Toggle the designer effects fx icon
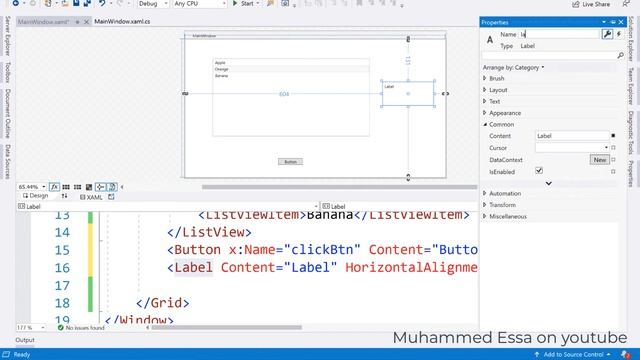The height and width of the screenshot is (360, 640). point(54,187)
